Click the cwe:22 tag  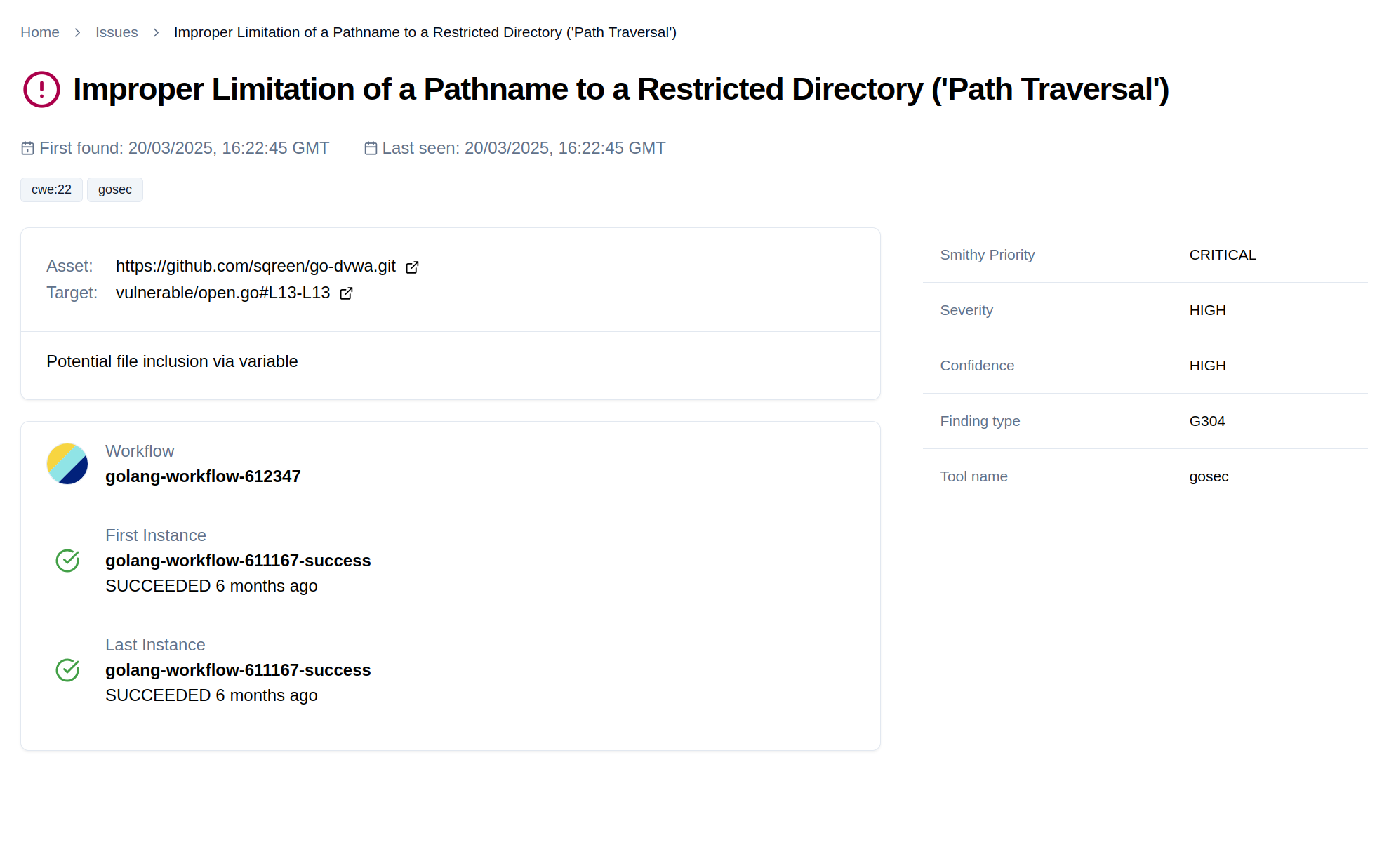click(x=51, y=189)
